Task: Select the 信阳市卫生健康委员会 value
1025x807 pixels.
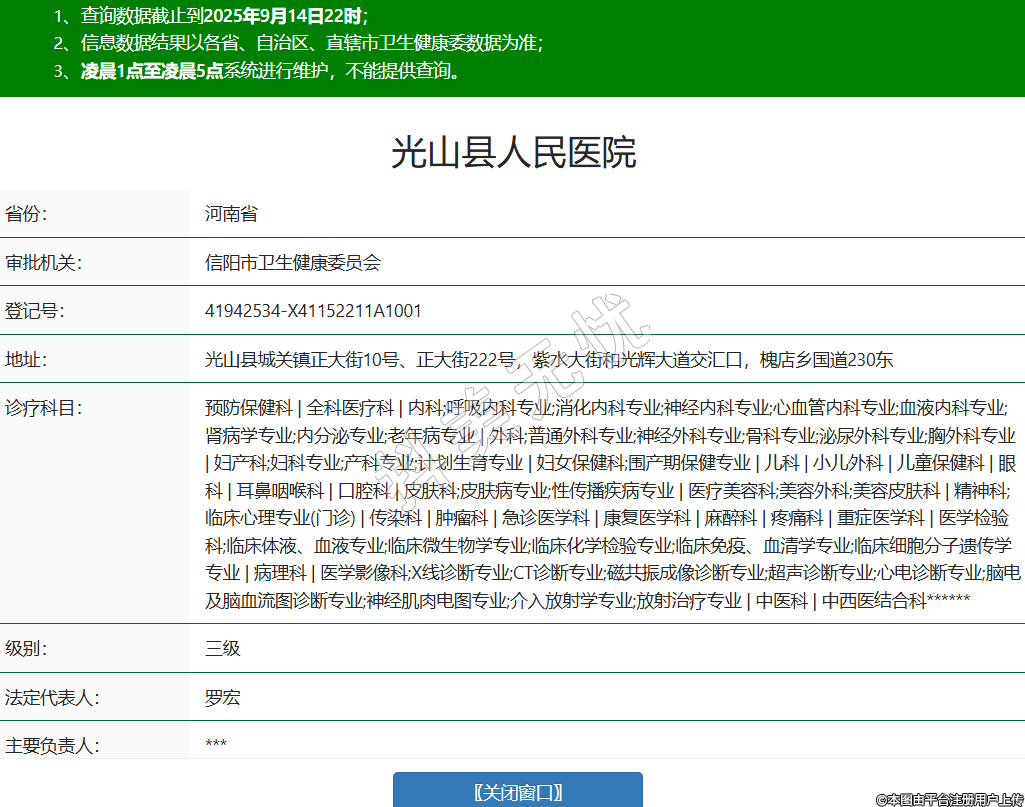Action: (x=293, y=263)
